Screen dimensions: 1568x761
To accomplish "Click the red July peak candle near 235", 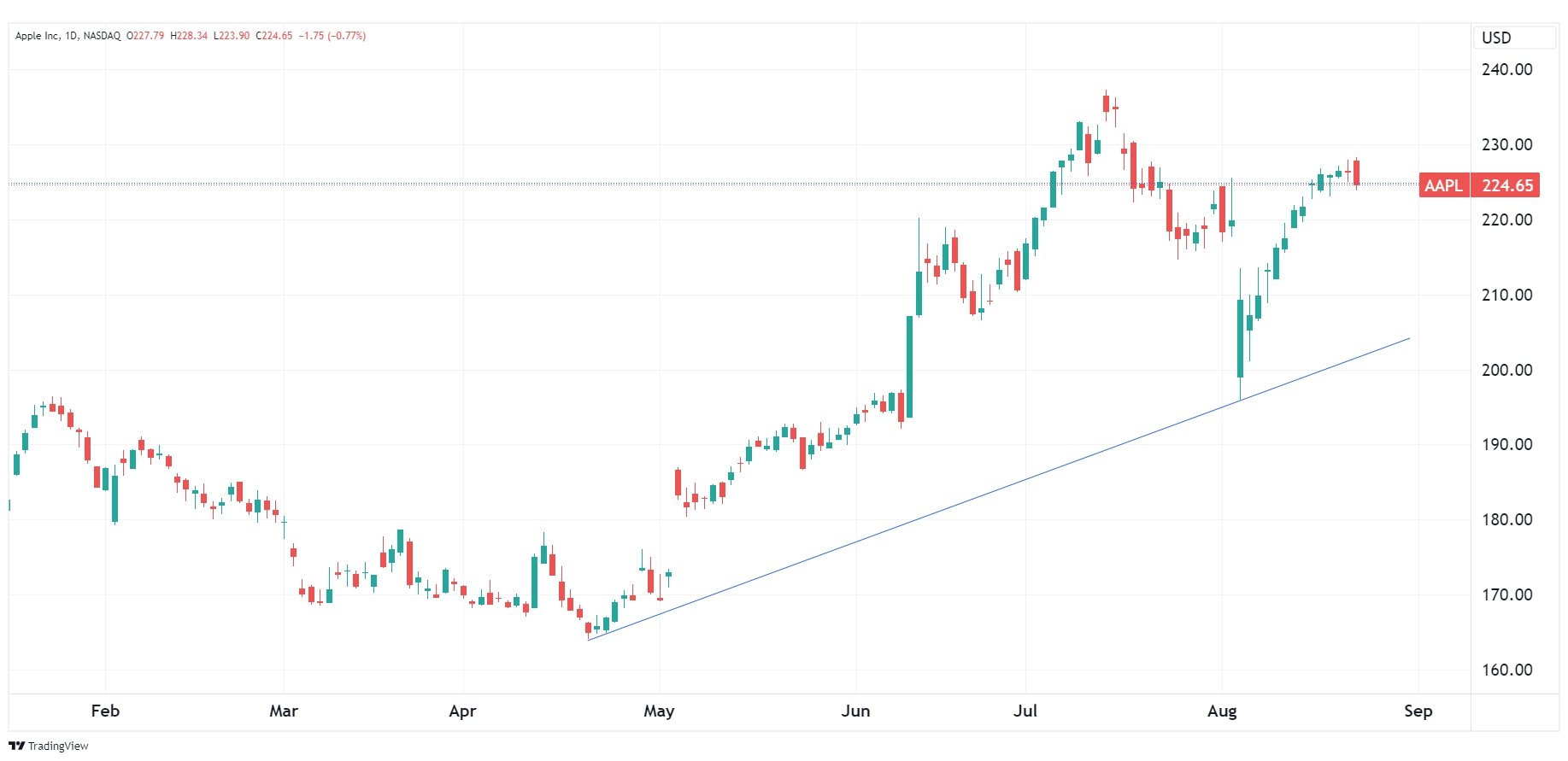I will point(1106,104).
